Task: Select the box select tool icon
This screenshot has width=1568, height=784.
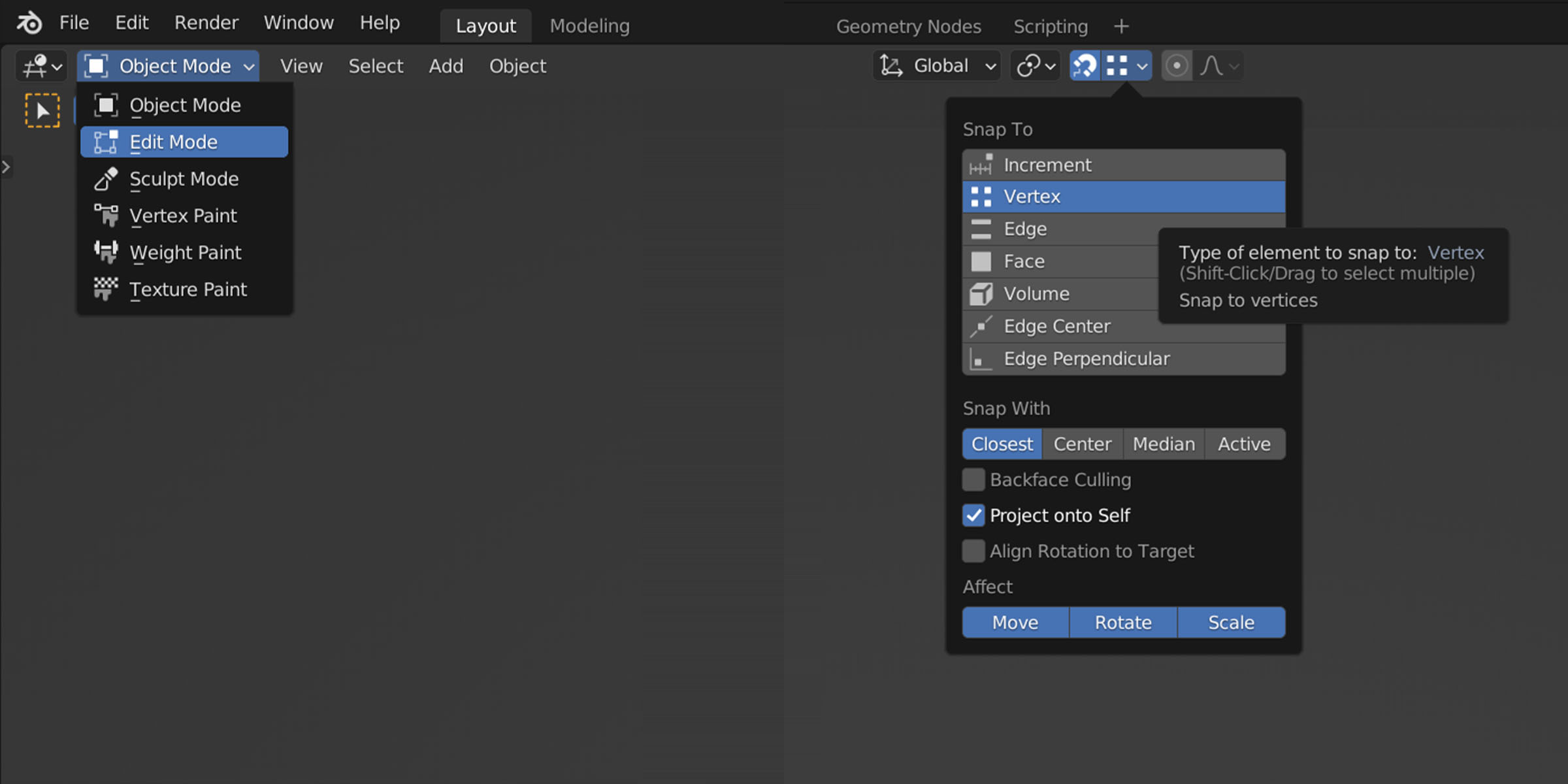Action: (x=42, y=110)
